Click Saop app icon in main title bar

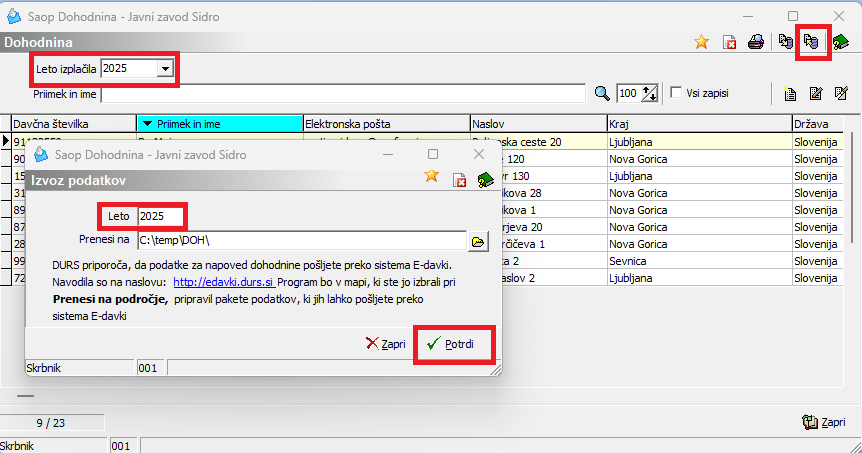pos(14,16)
